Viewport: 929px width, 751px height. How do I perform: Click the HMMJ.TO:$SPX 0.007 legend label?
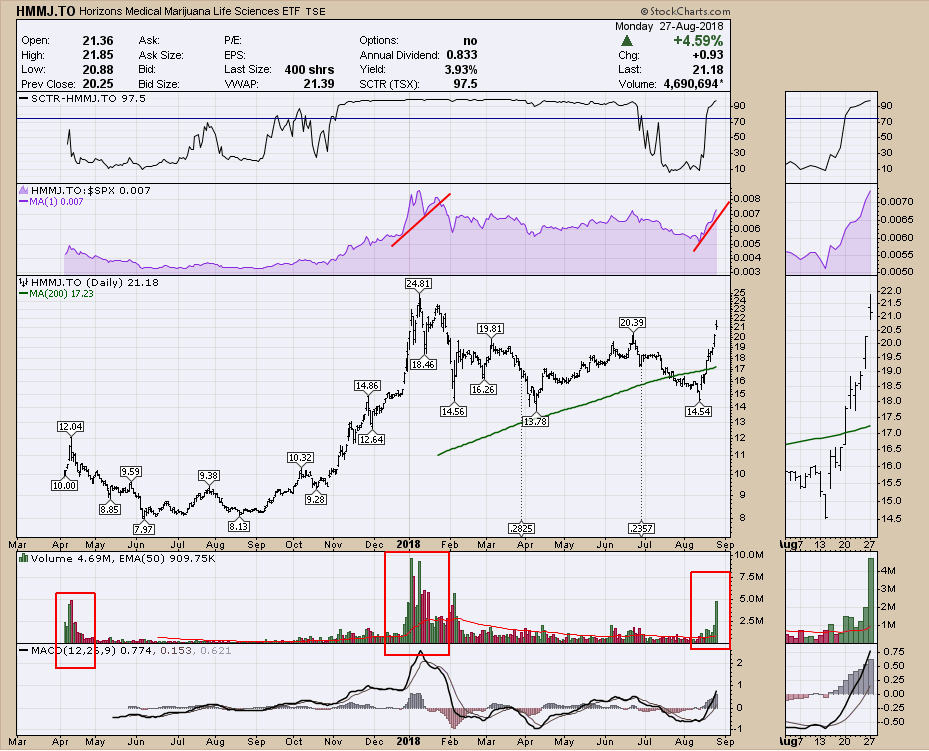pyautogui.click(x=91, y=191)
